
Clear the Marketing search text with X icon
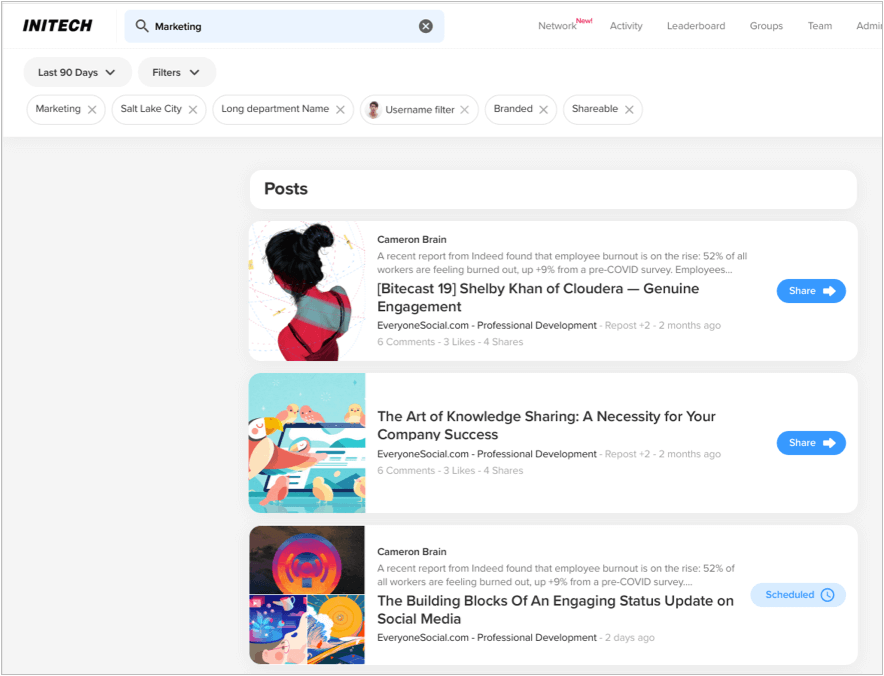pos(426,26)
